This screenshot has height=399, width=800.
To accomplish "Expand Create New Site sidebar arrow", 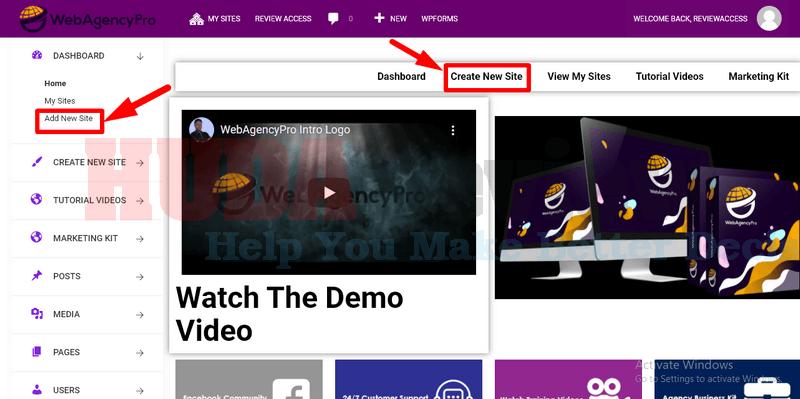I will click(140, 163).
